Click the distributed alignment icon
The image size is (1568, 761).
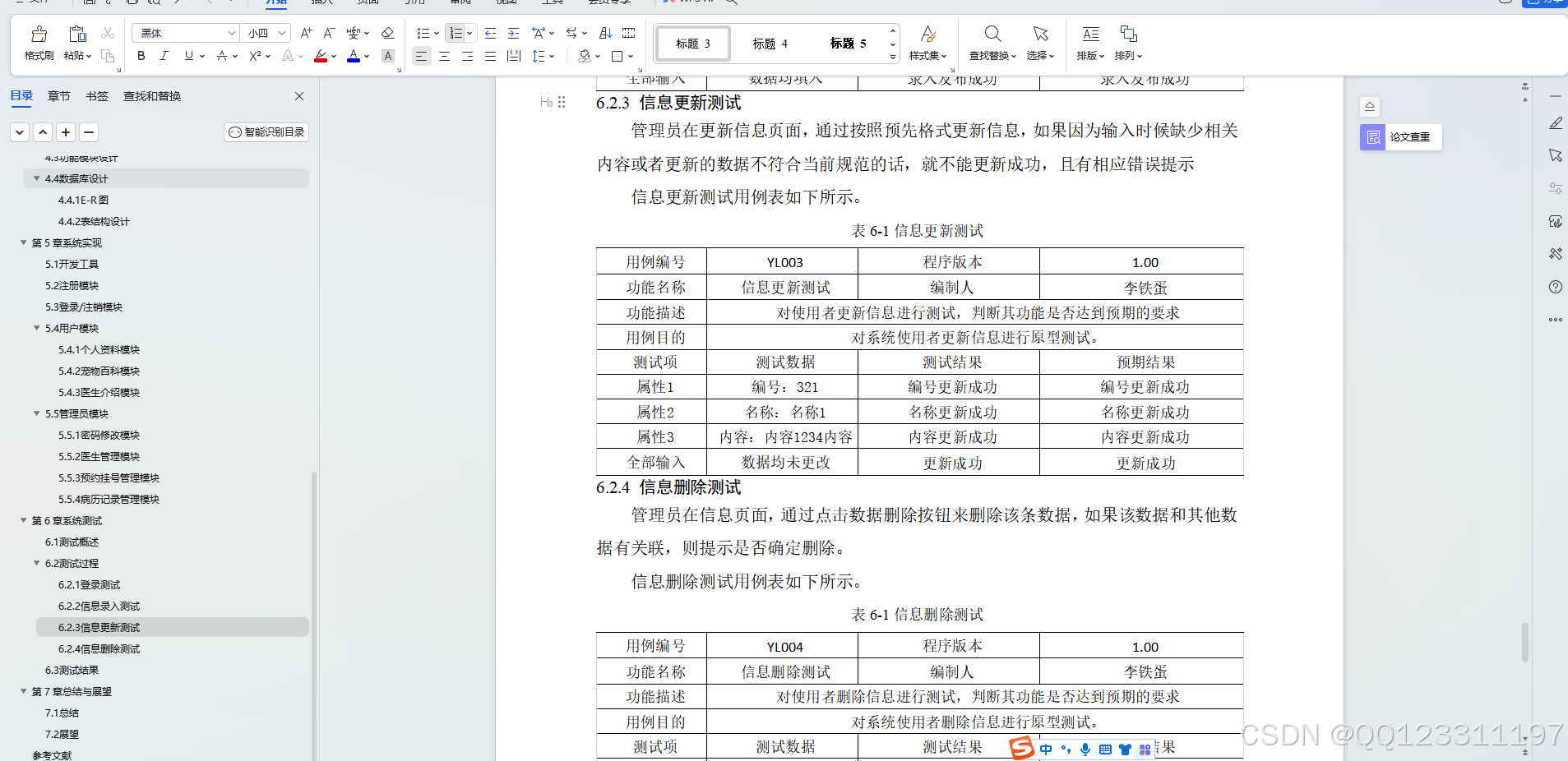pyautogui.click(x=514, y=56)
